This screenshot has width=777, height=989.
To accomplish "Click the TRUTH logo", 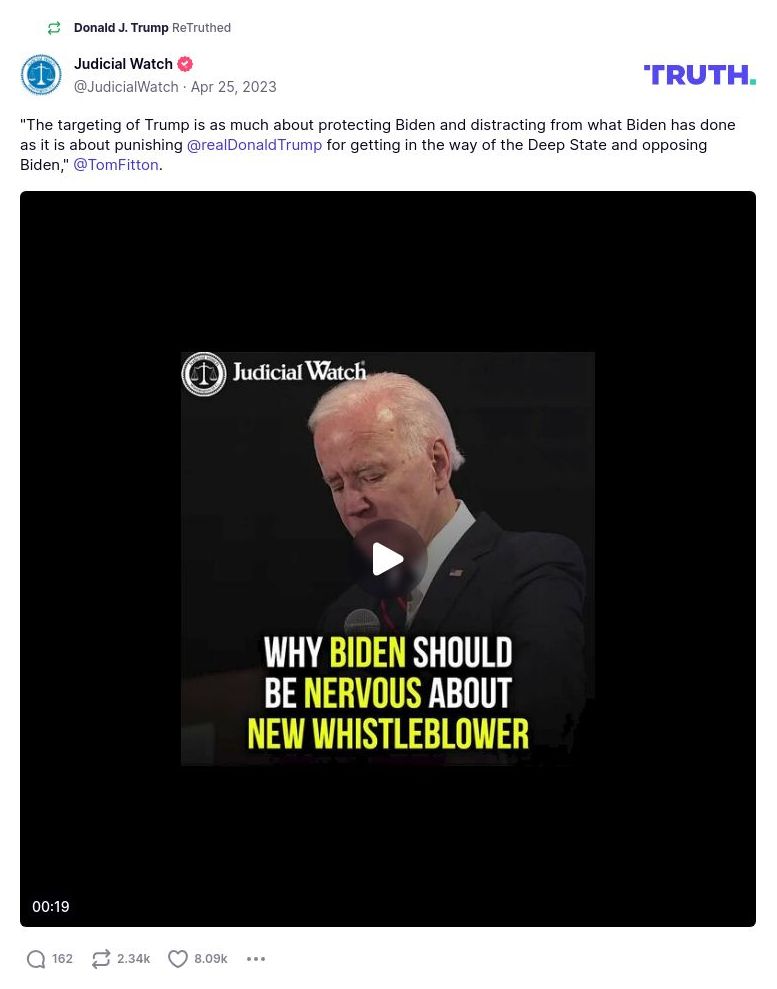I will [x=699, y=74].
